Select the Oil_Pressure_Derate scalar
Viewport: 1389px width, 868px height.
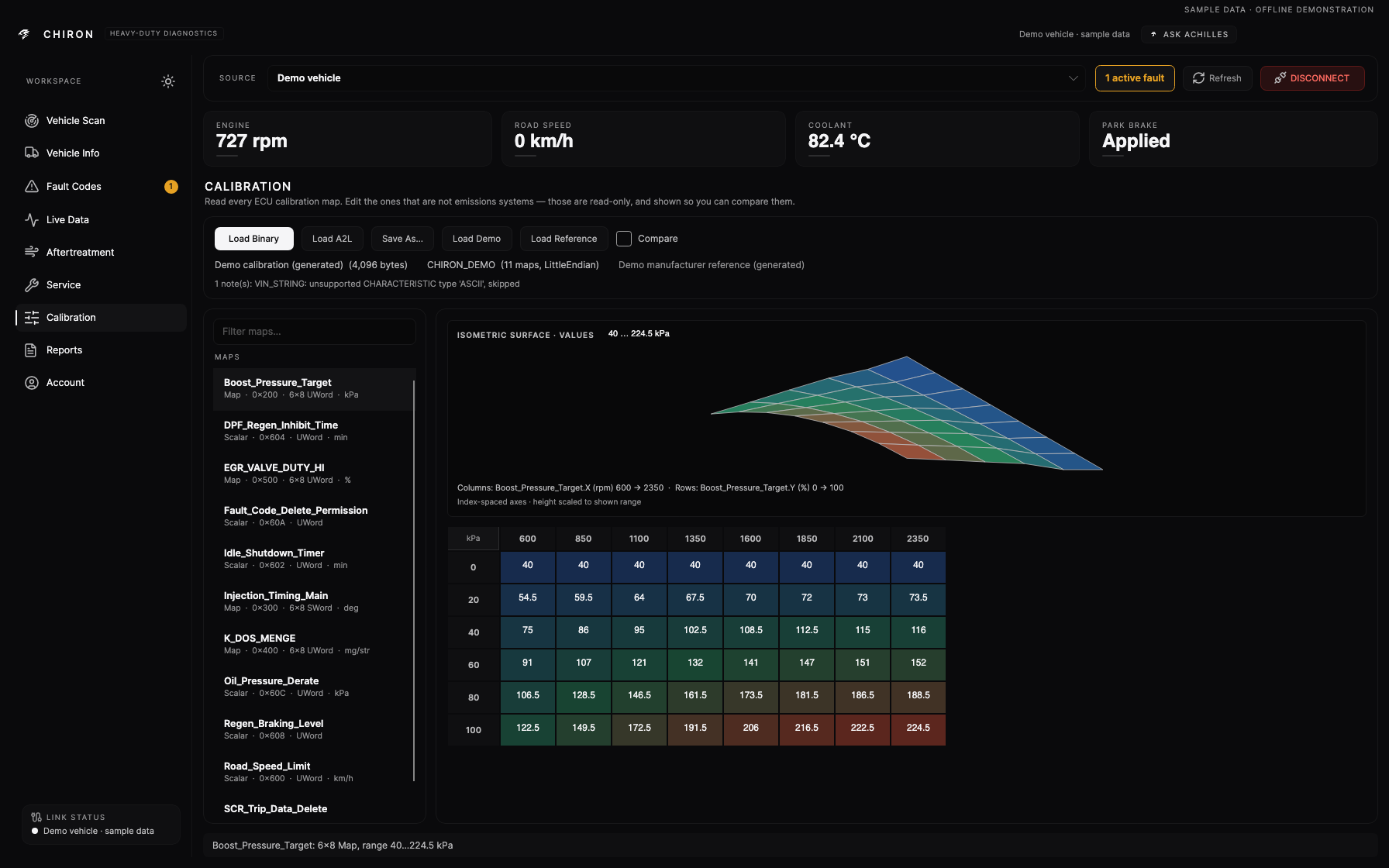point(314,687)
